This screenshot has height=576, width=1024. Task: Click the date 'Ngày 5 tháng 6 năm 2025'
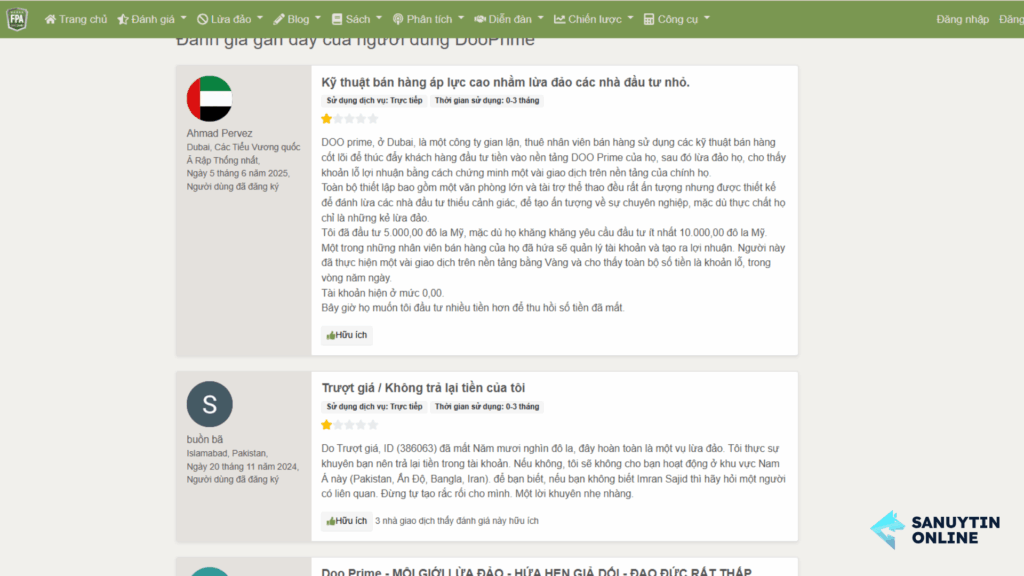point(238,174)
